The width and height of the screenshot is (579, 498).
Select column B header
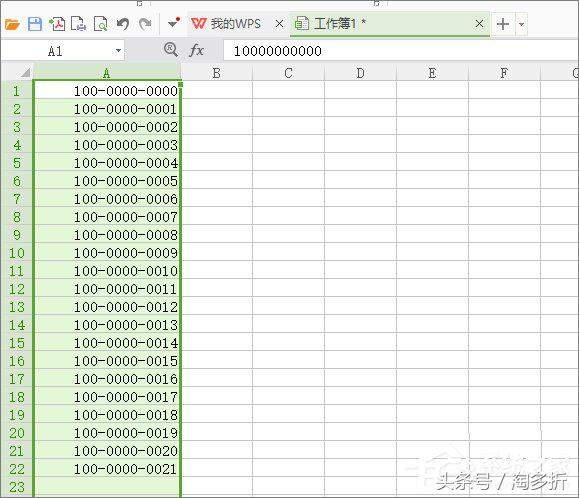pyautogui.click(x=217, y=72)
